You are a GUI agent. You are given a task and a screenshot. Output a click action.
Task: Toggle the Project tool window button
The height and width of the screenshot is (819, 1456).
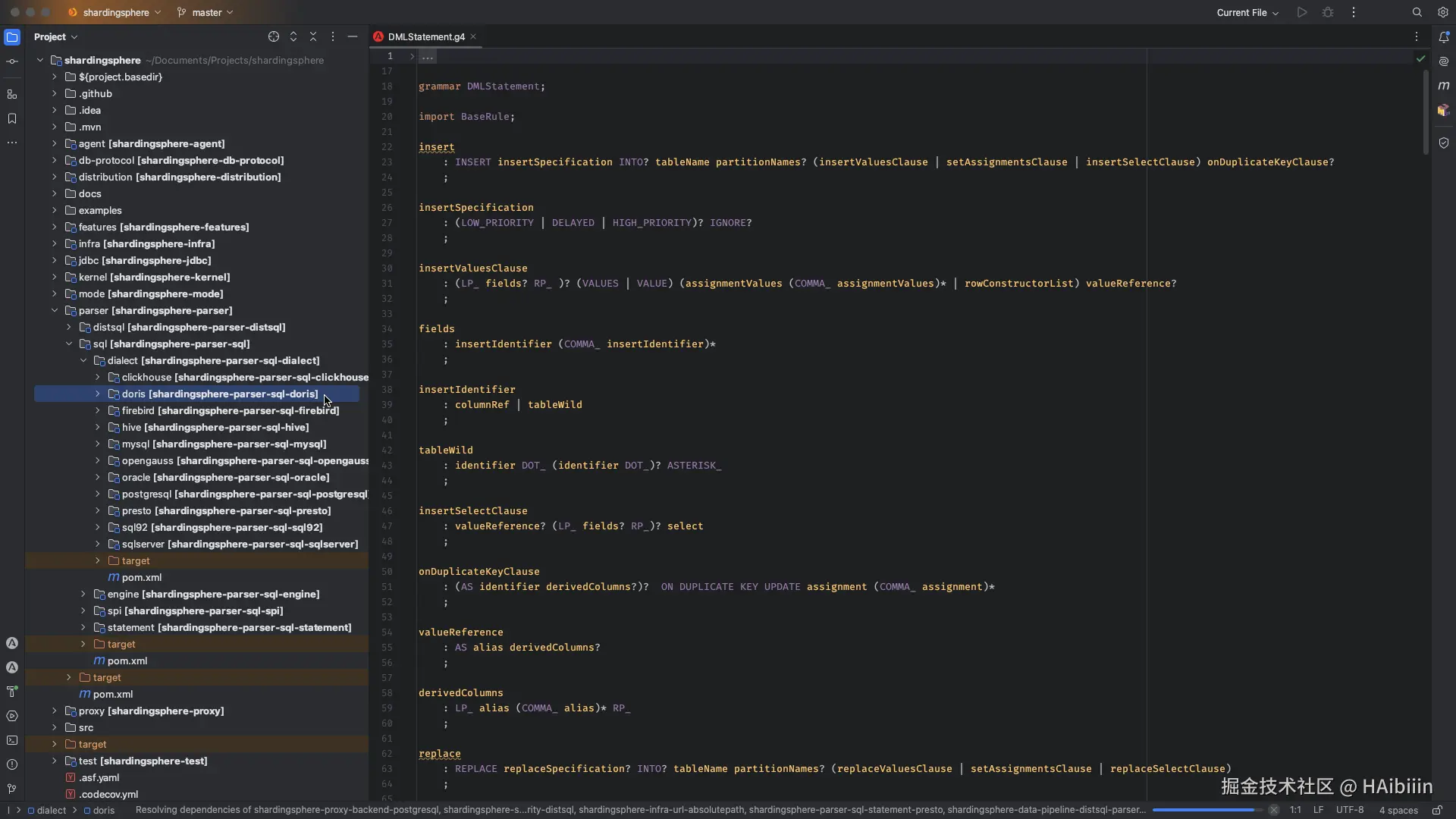click(11, 37)
